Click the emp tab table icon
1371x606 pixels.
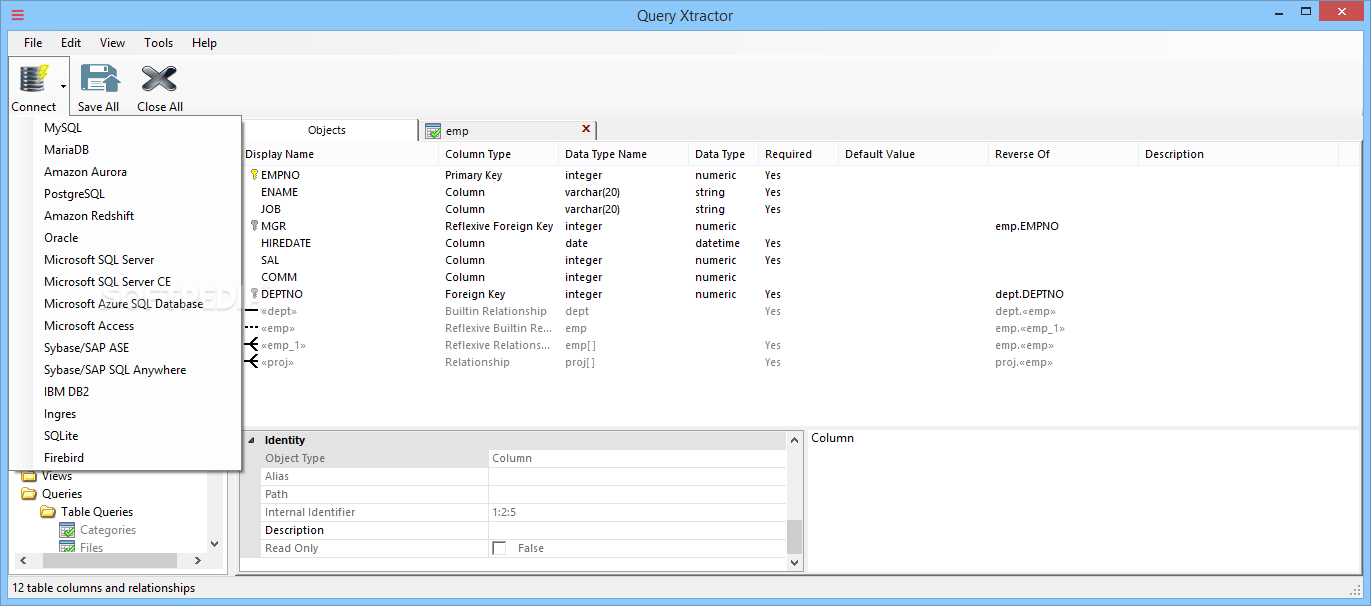[433, 131]
